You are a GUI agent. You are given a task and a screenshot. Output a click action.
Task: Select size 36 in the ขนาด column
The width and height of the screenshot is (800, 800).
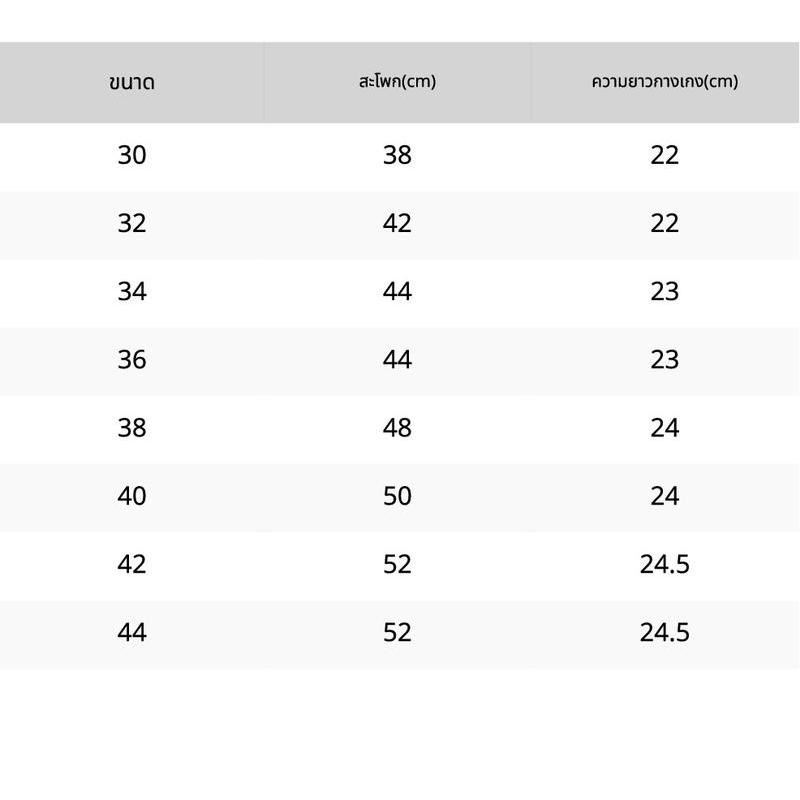pos(132,360)
